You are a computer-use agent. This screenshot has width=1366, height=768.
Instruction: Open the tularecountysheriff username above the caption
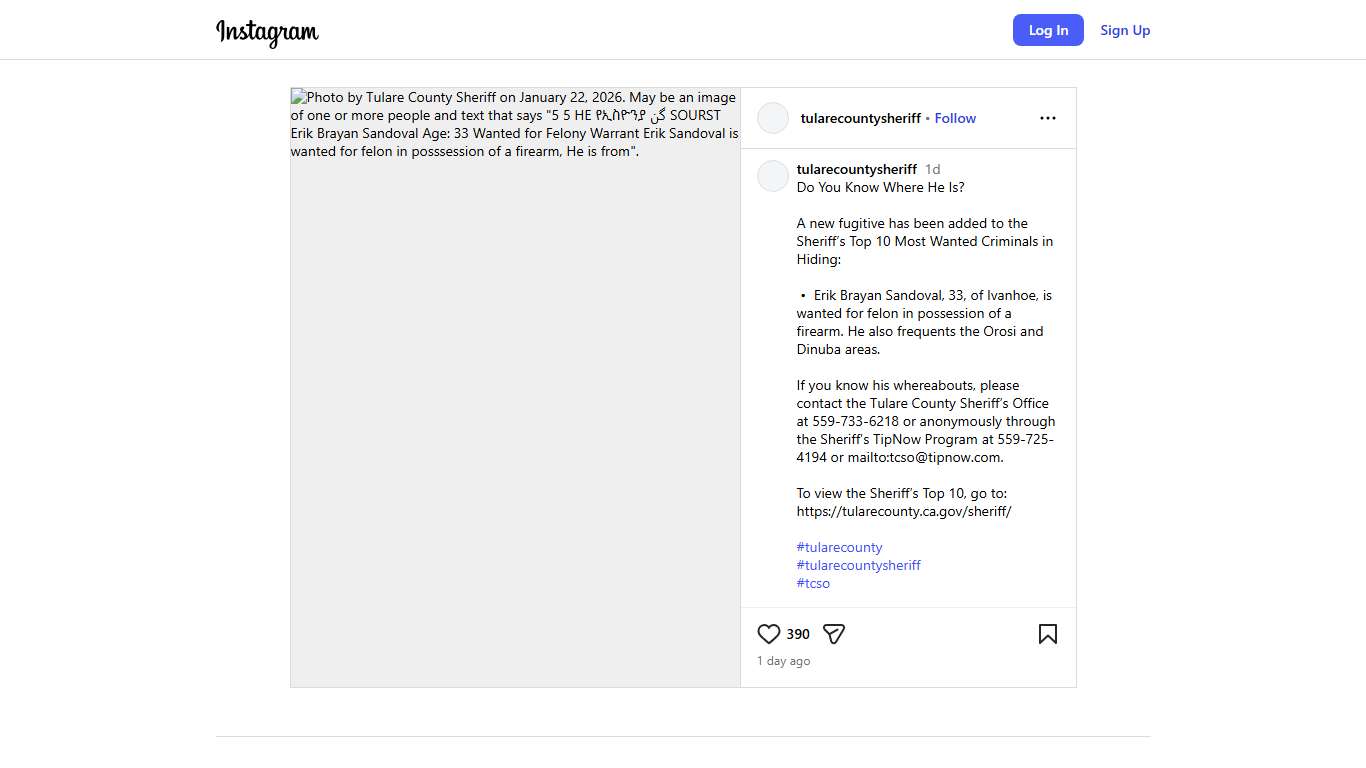click(856, 169)
